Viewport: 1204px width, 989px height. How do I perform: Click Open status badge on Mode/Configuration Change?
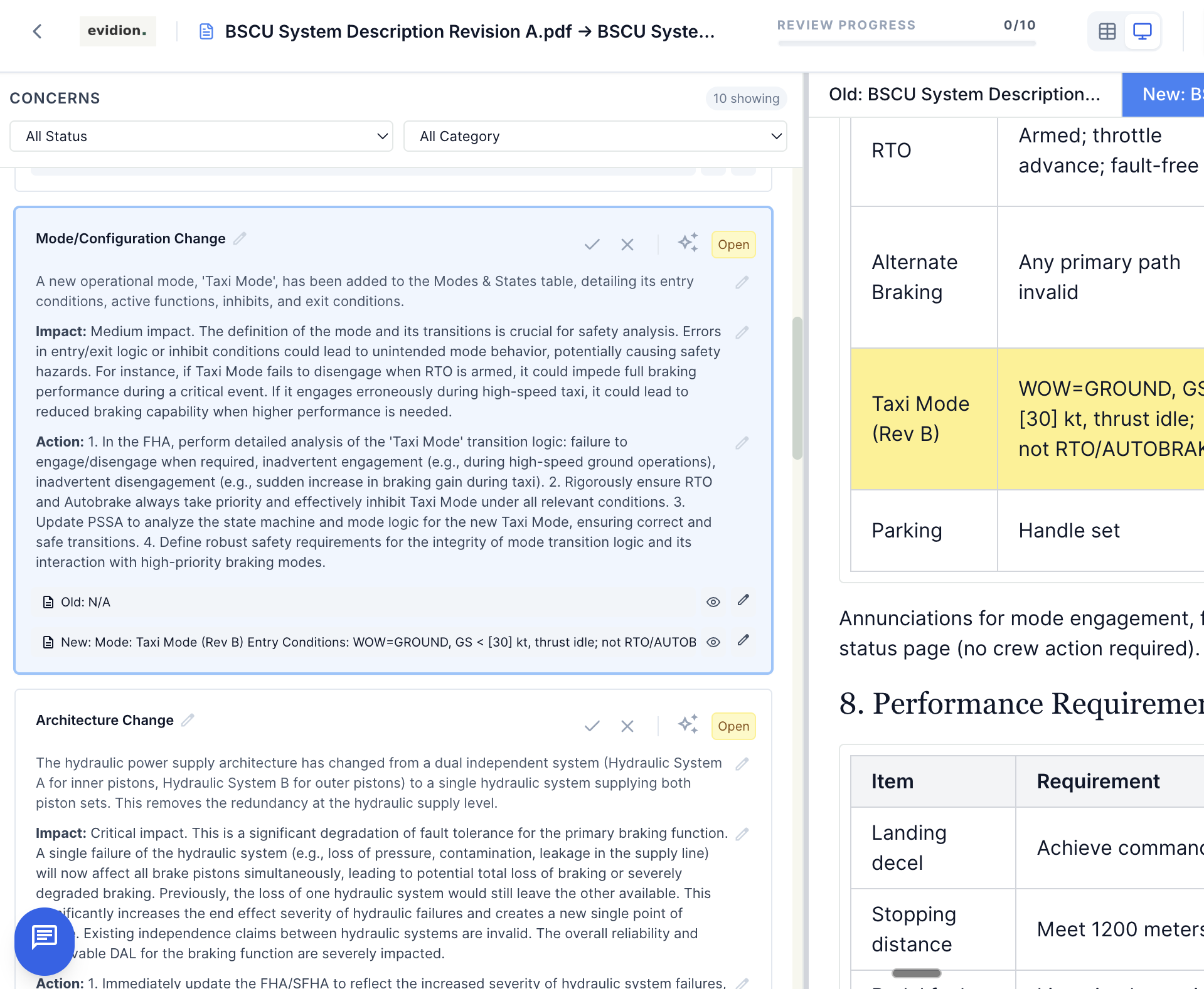tap(733, 245)
